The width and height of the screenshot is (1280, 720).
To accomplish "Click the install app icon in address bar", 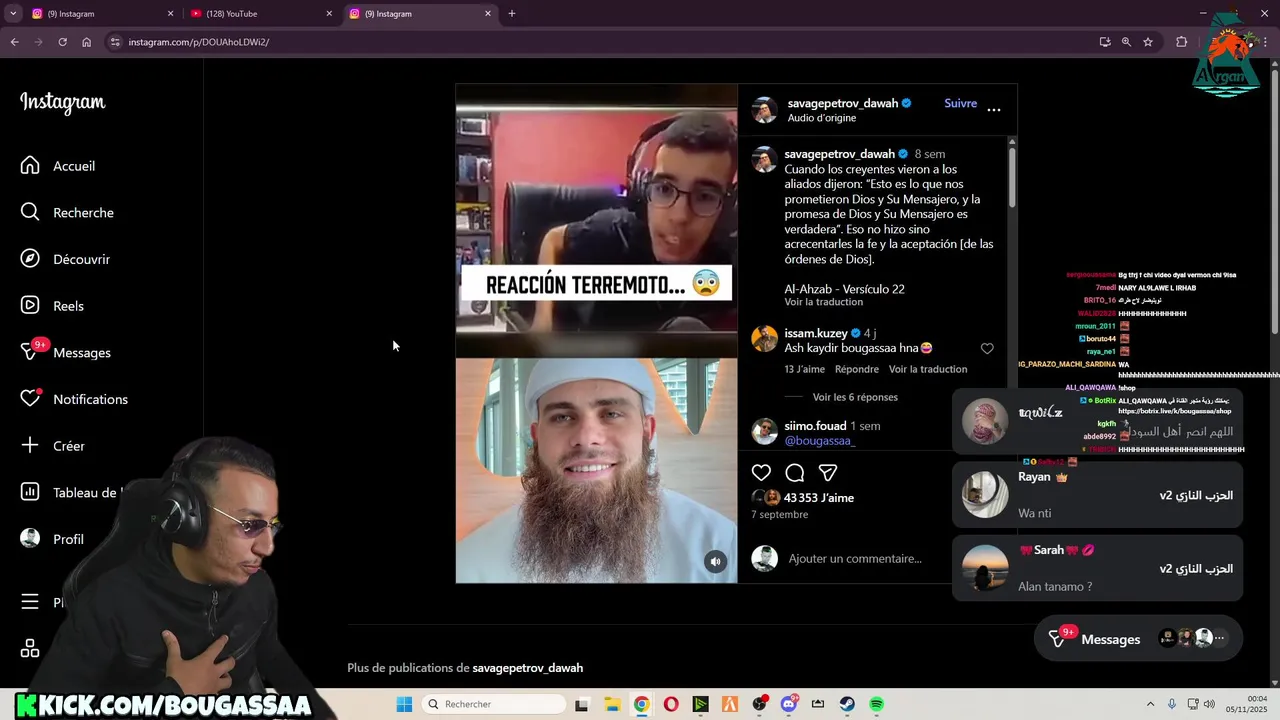I will coord(1104,42).
